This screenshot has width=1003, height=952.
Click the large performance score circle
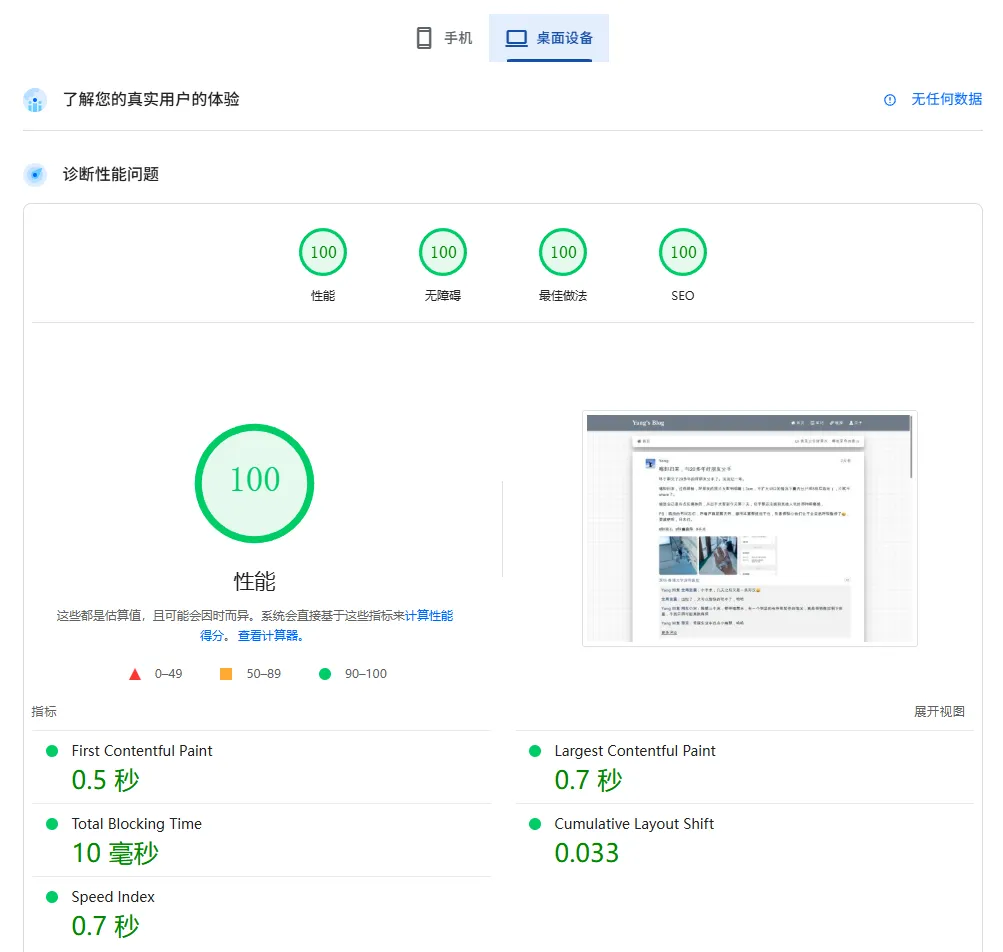point(255,483)
